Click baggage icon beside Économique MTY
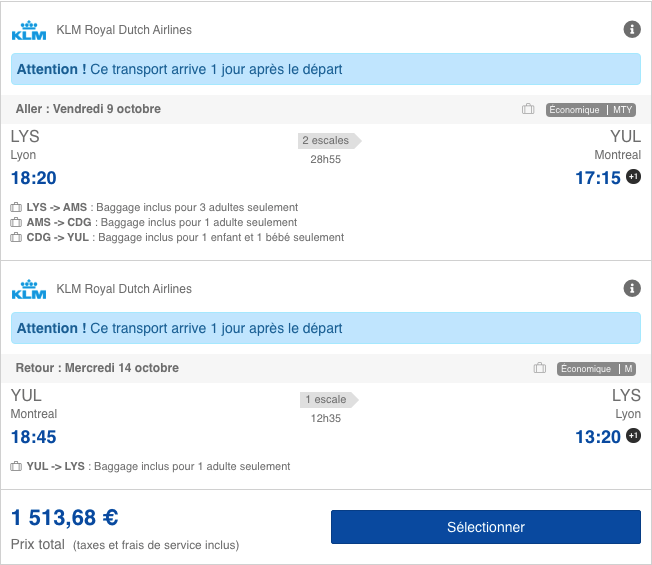Viewport: 652px width, 565px height. 528,109
